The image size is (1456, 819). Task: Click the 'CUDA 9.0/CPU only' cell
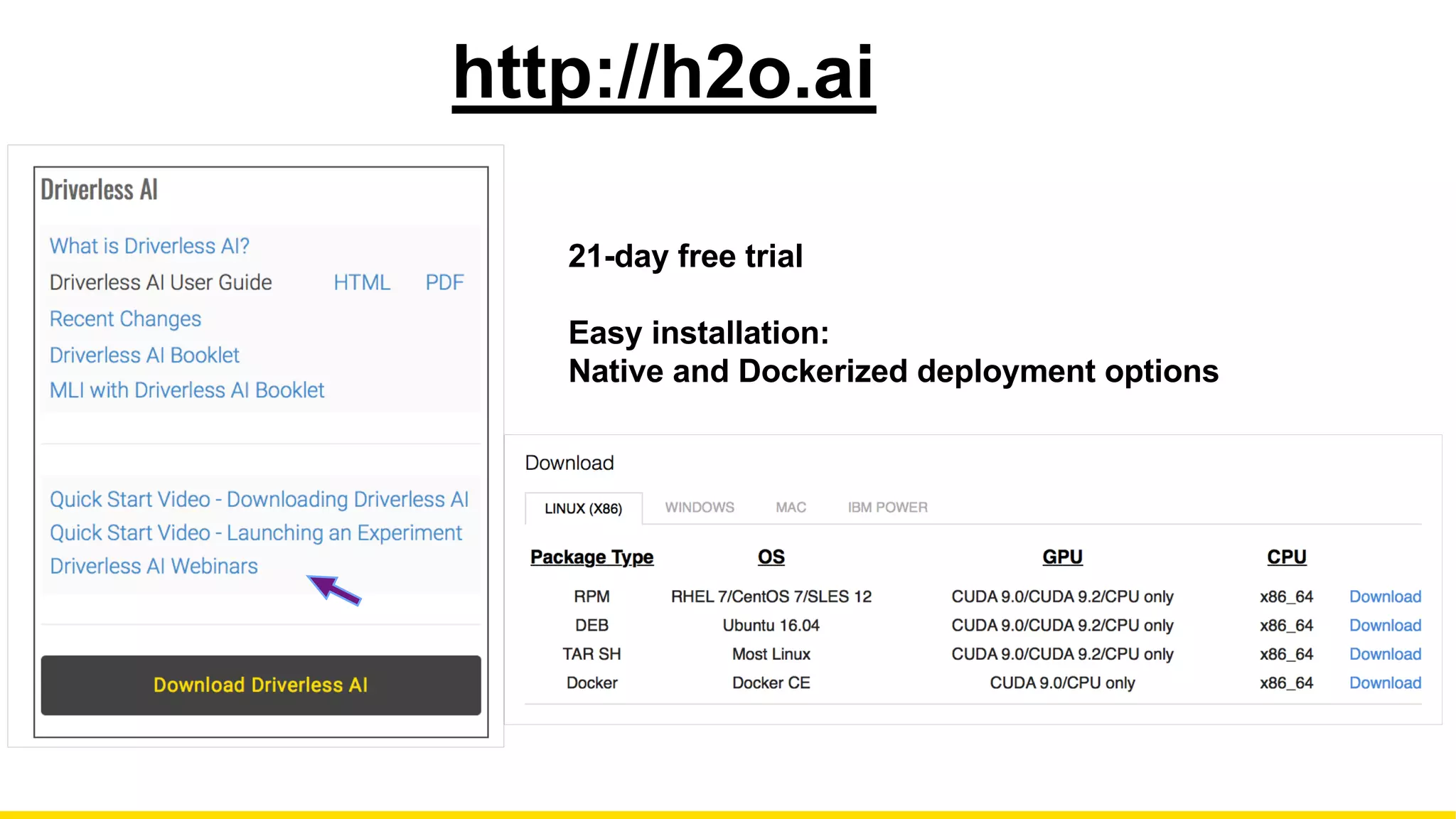[x=1062, y=682]
